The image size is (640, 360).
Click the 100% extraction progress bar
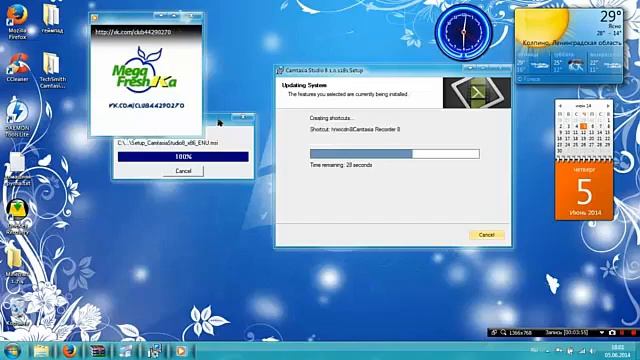pyautogui.click(x=183, y=157)
